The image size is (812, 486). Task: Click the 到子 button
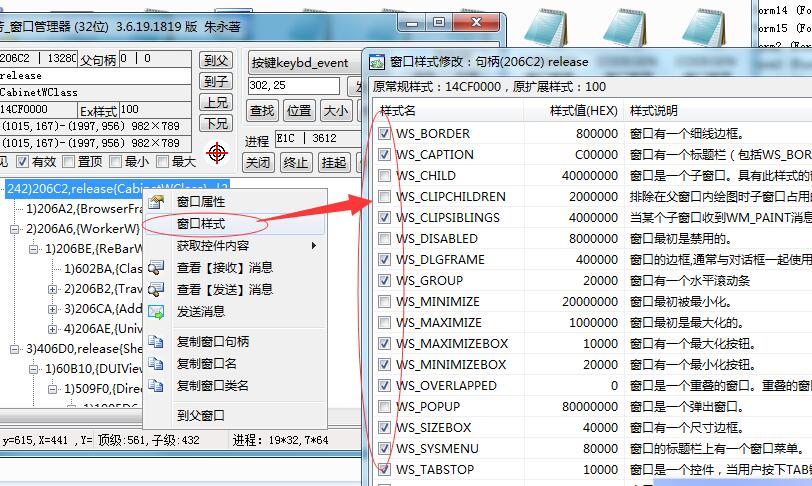216,81
